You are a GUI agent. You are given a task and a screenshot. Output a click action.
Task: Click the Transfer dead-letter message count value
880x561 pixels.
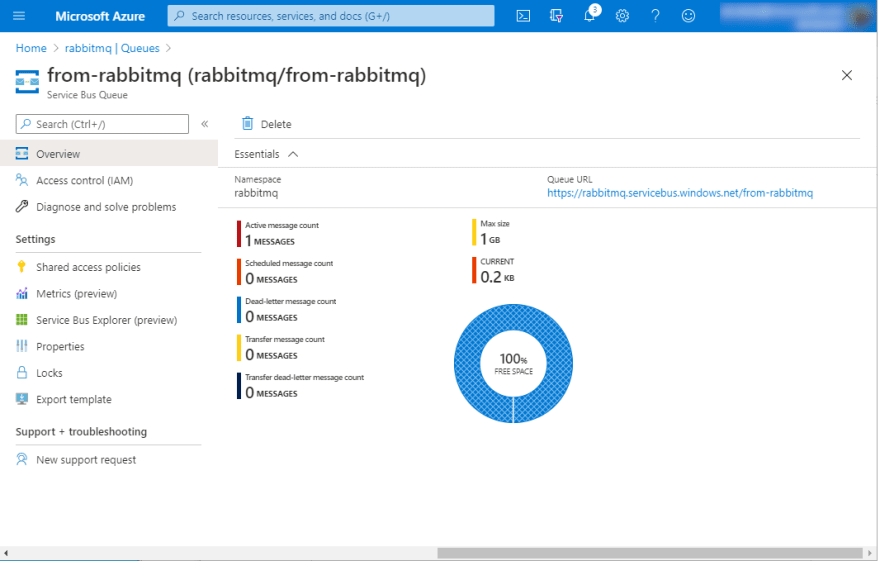(271, 393)
